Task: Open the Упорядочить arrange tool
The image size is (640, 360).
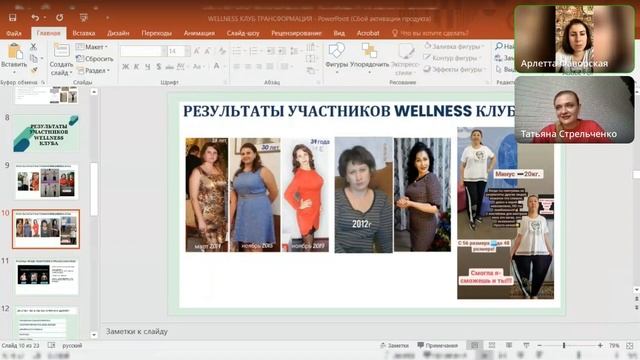Action: (369, 51)
